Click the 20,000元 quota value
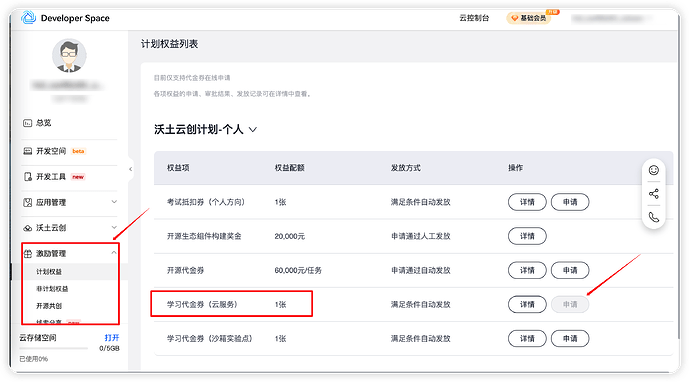Image resolution: width=689 pixels, height=382 pixels. tap(290, 236)
